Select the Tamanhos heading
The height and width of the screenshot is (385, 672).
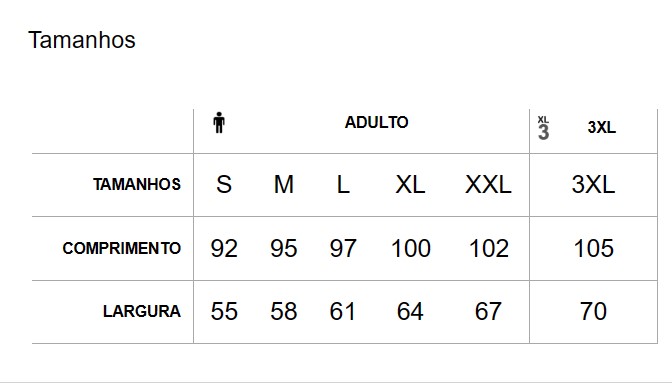82,40
